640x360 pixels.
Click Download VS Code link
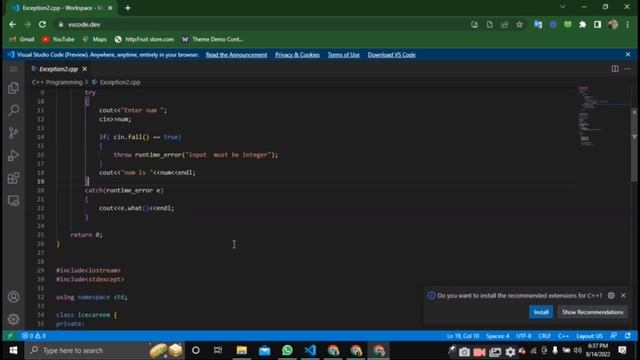[x=391, y=55]
